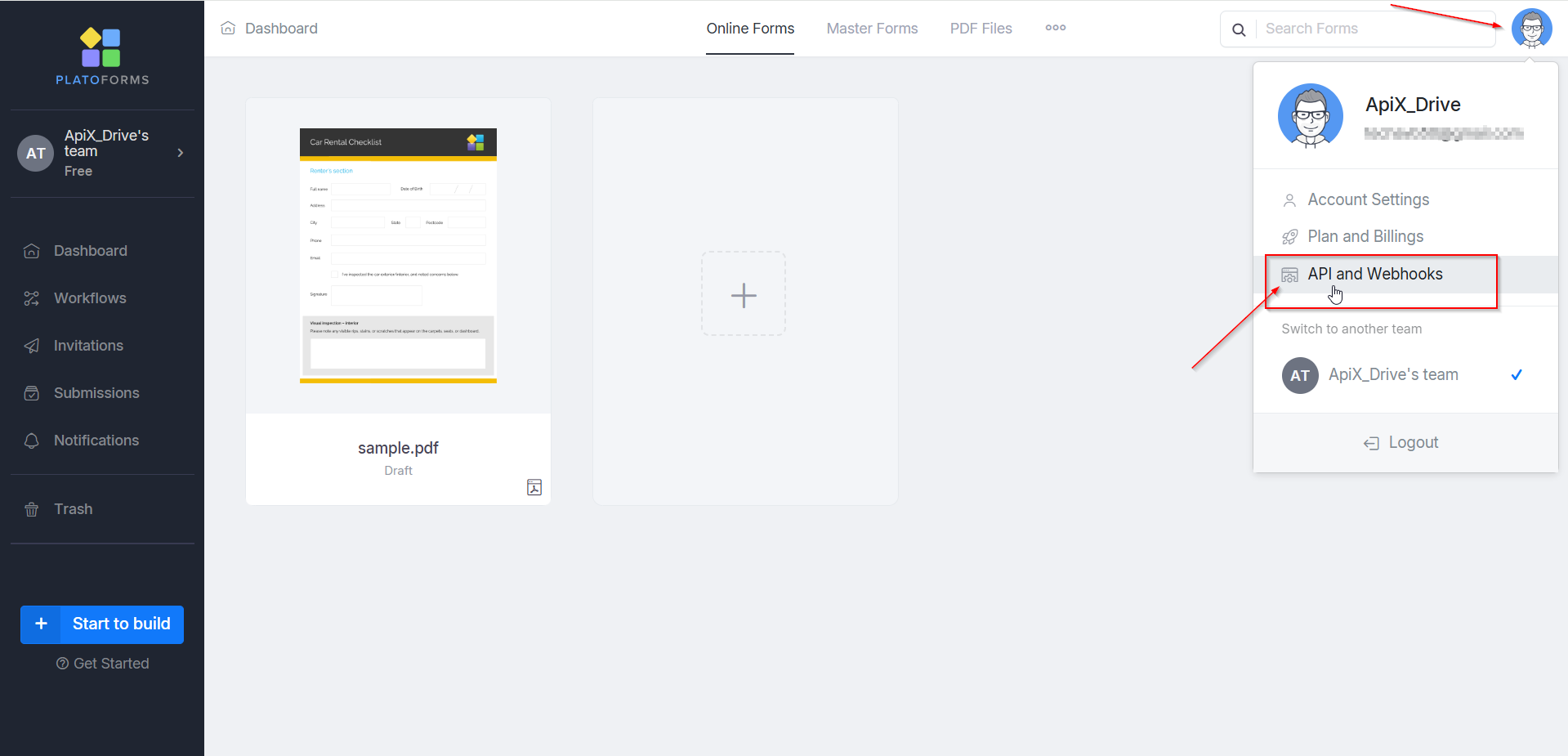Click the blue checkmark beside ApiX_Drive's team

coord(1517,375)
